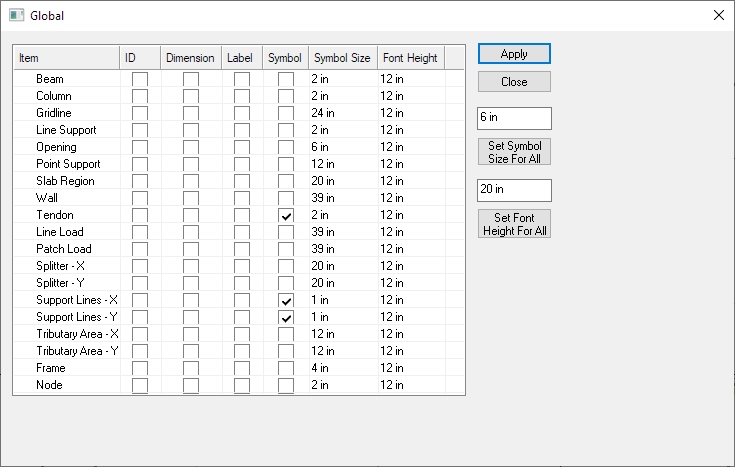Enable Label for the Frame row
The height and width of the screenshot is (467, 735).
[242, 368]
